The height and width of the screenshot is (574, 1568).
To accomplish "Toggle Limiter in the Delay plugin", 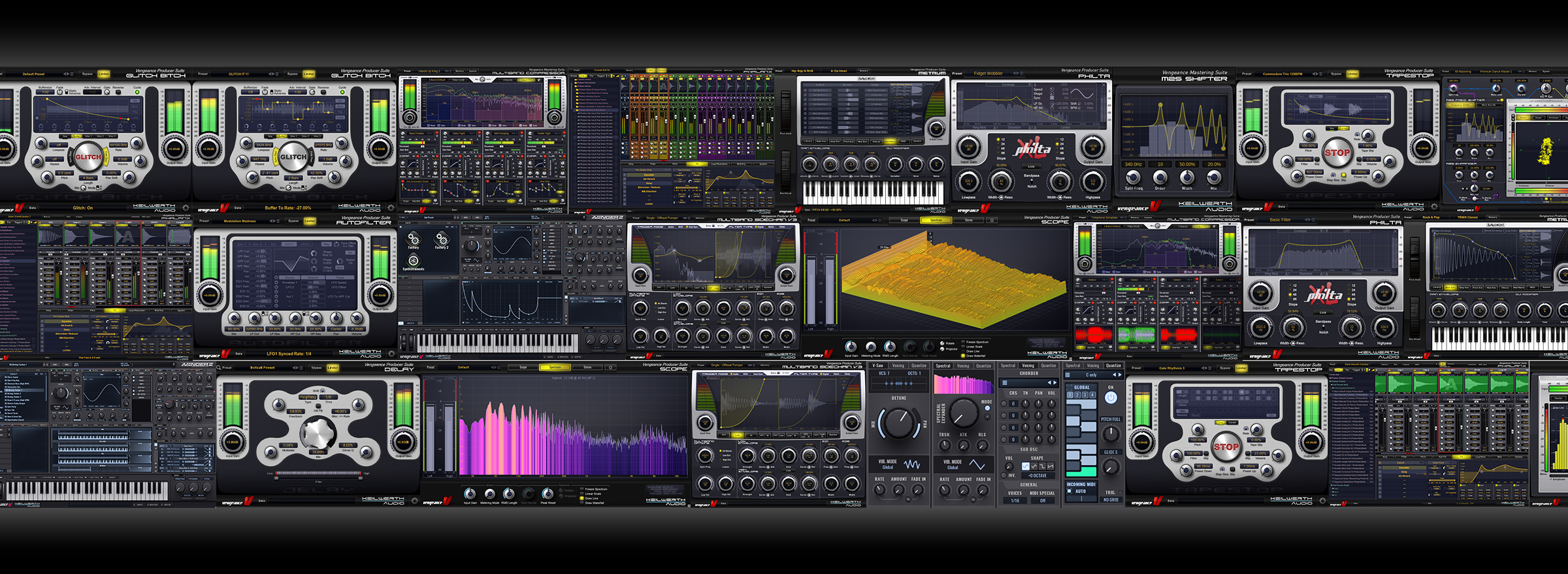I will [x=333, y=367].
